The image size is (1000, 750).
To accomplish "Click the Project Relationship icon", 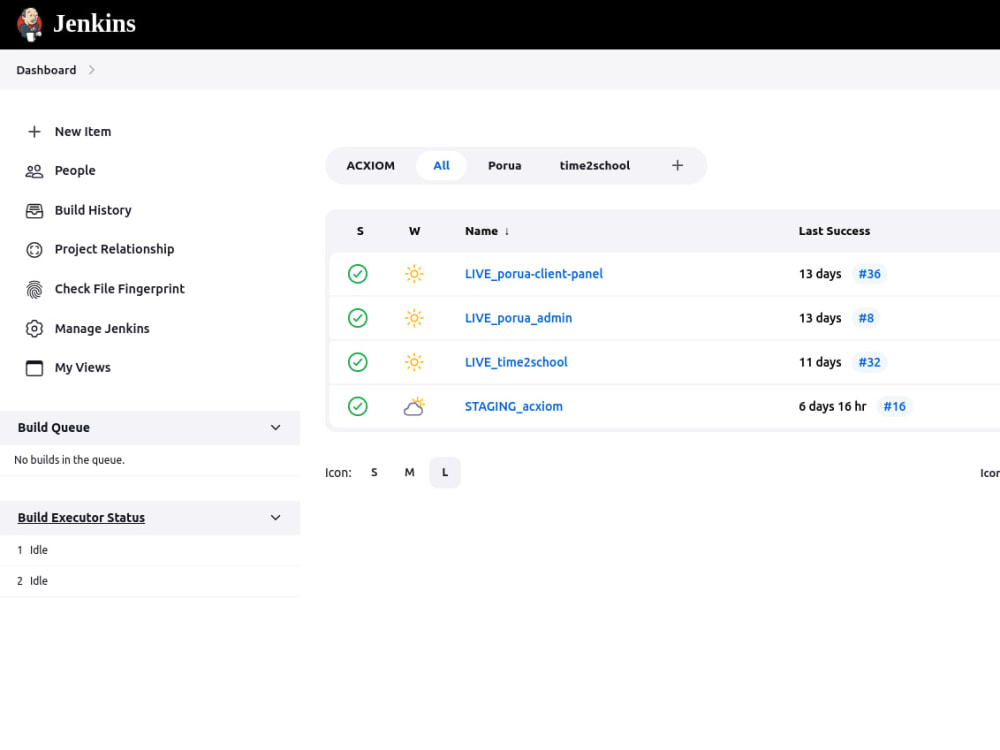I will pos(34,250).
